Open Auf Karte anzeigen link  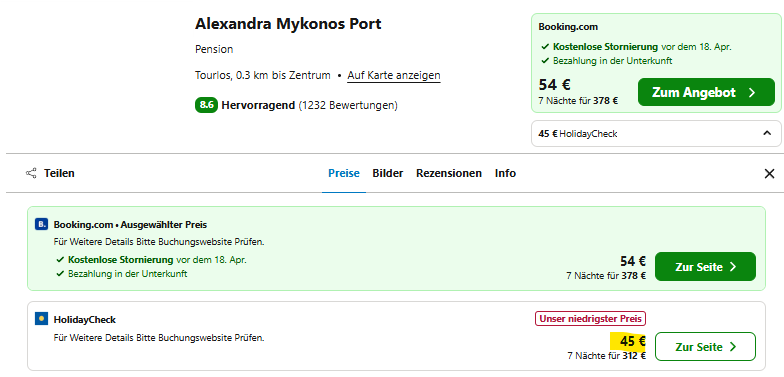click(x=394, y=76)
